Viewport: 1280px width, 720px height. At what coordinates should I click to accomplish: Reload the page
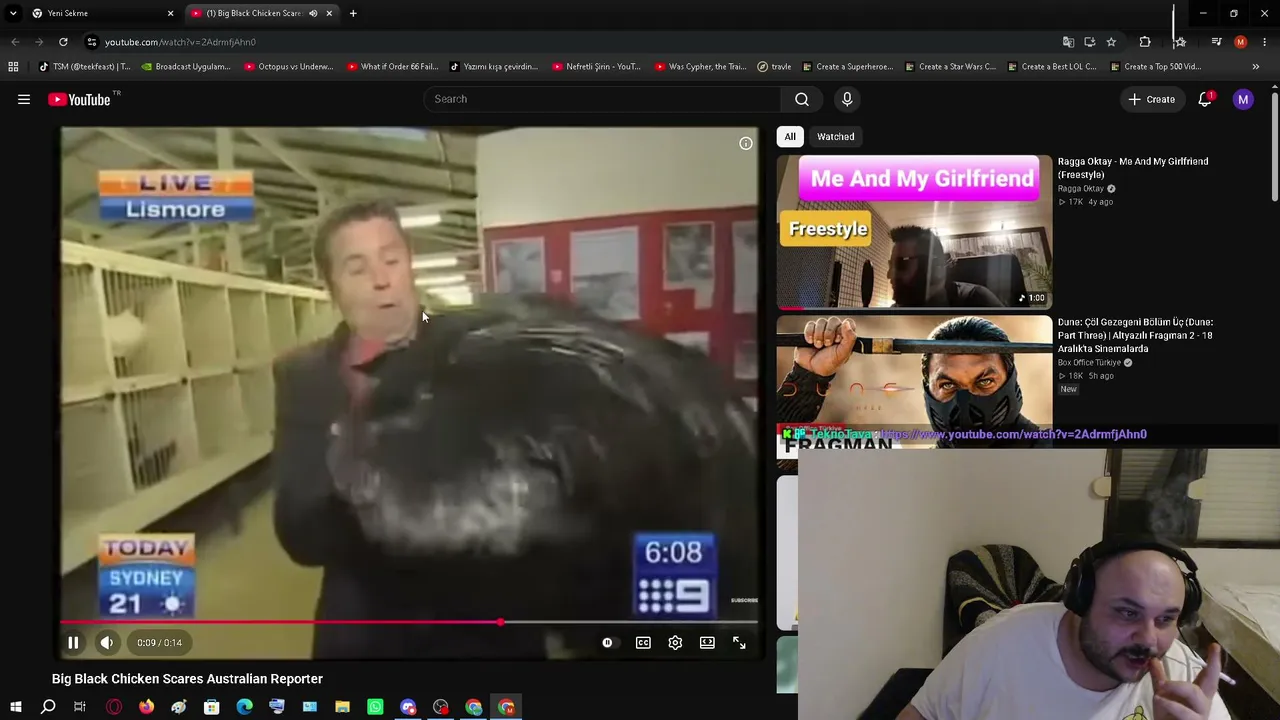pos(63,42)
